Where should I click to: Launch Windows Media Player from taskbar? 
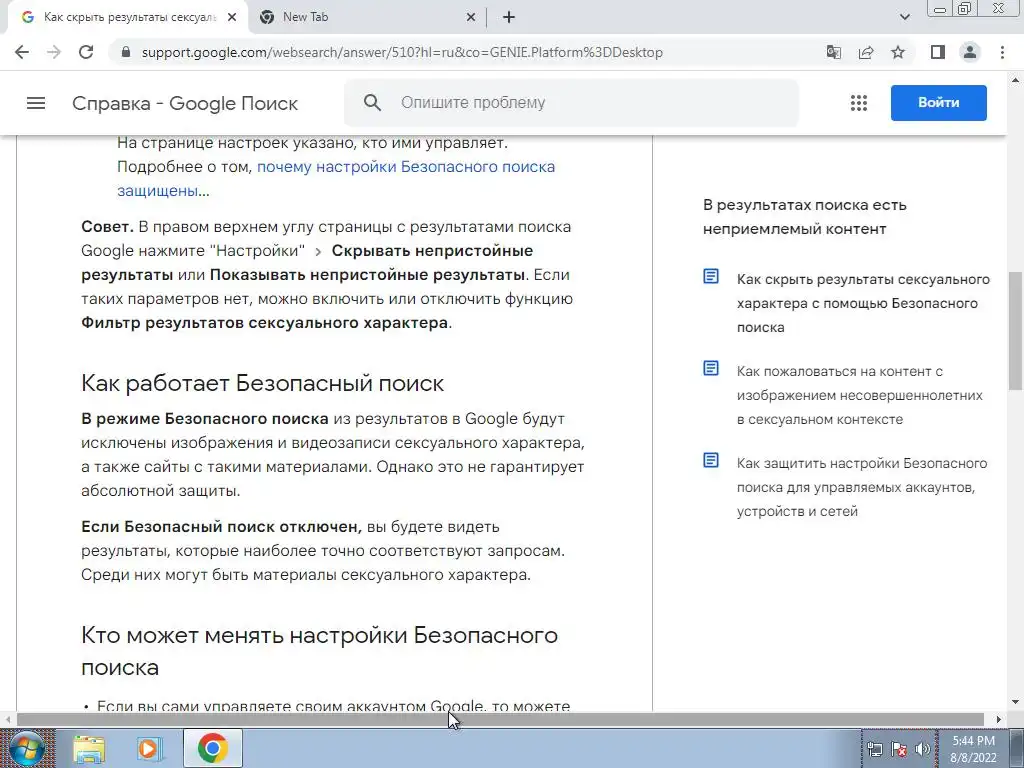coord(149,748)
